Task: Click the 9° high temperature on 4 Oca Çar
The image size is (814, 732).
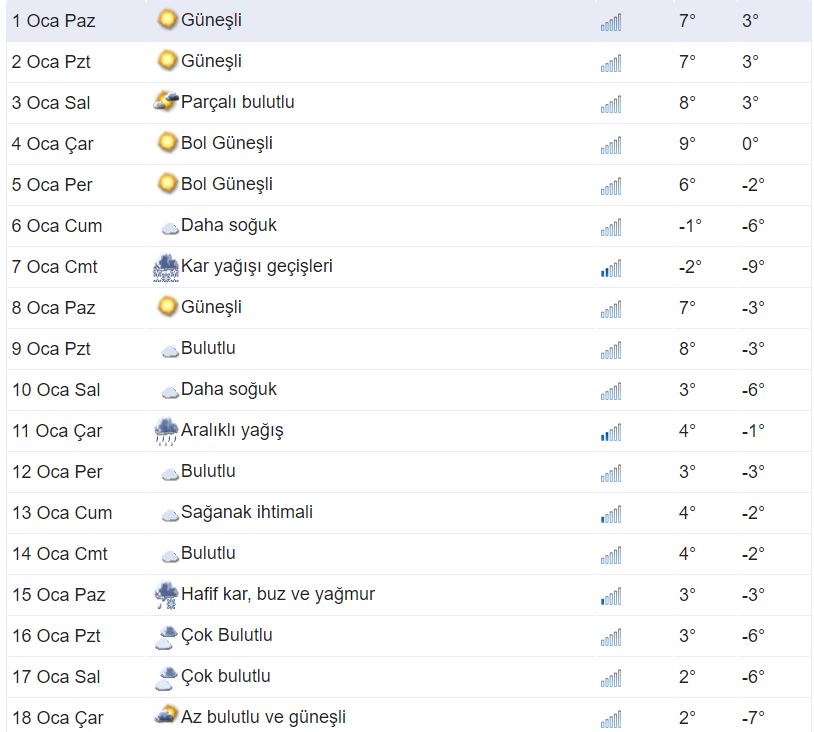Action: (687, 144)
